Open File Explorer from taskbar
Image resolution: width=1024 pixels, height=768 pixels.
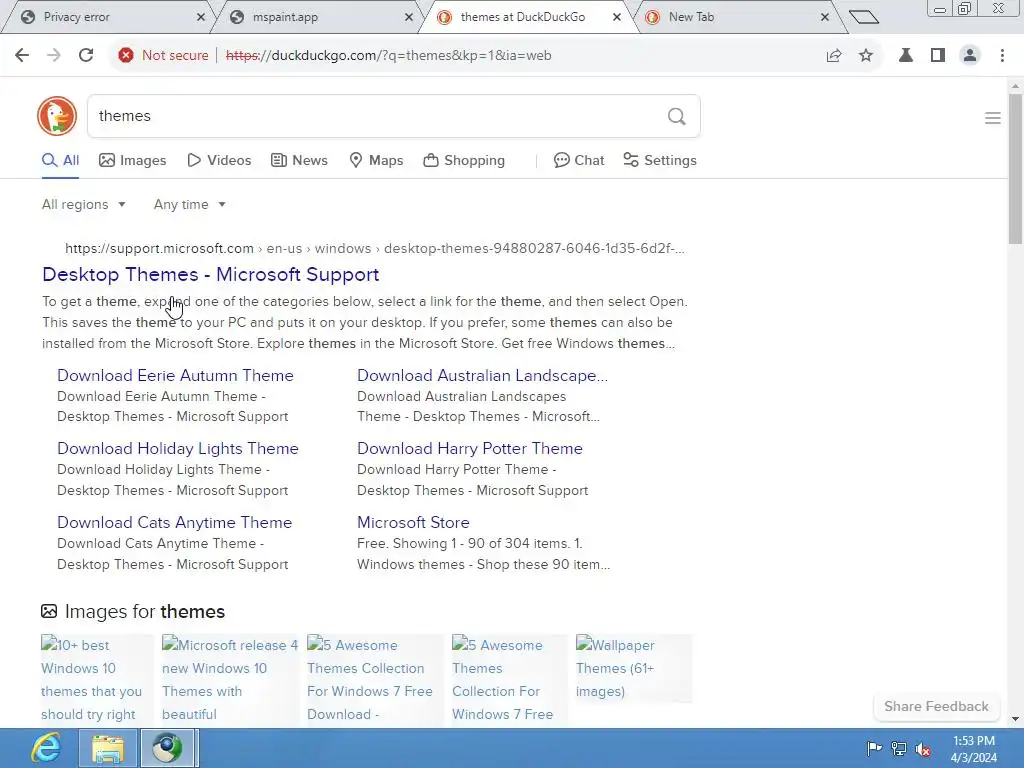pyautogui.click(x=107, y=748)
